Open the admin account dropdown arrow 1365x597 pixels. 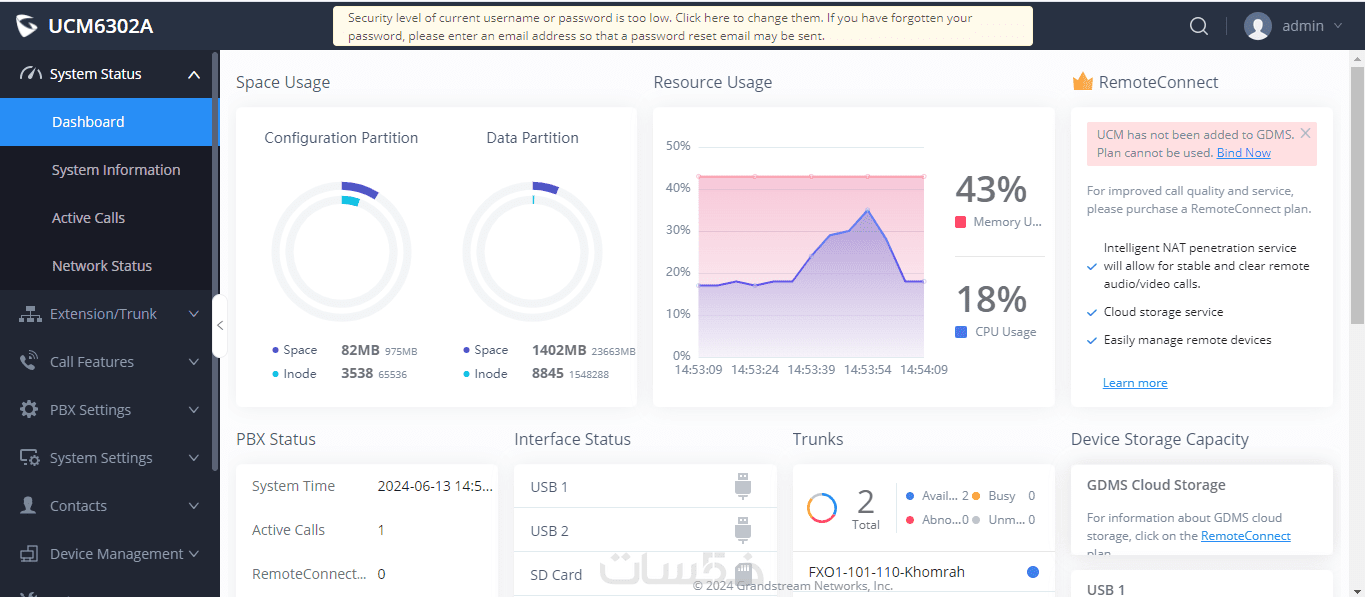click(1338, 27)
